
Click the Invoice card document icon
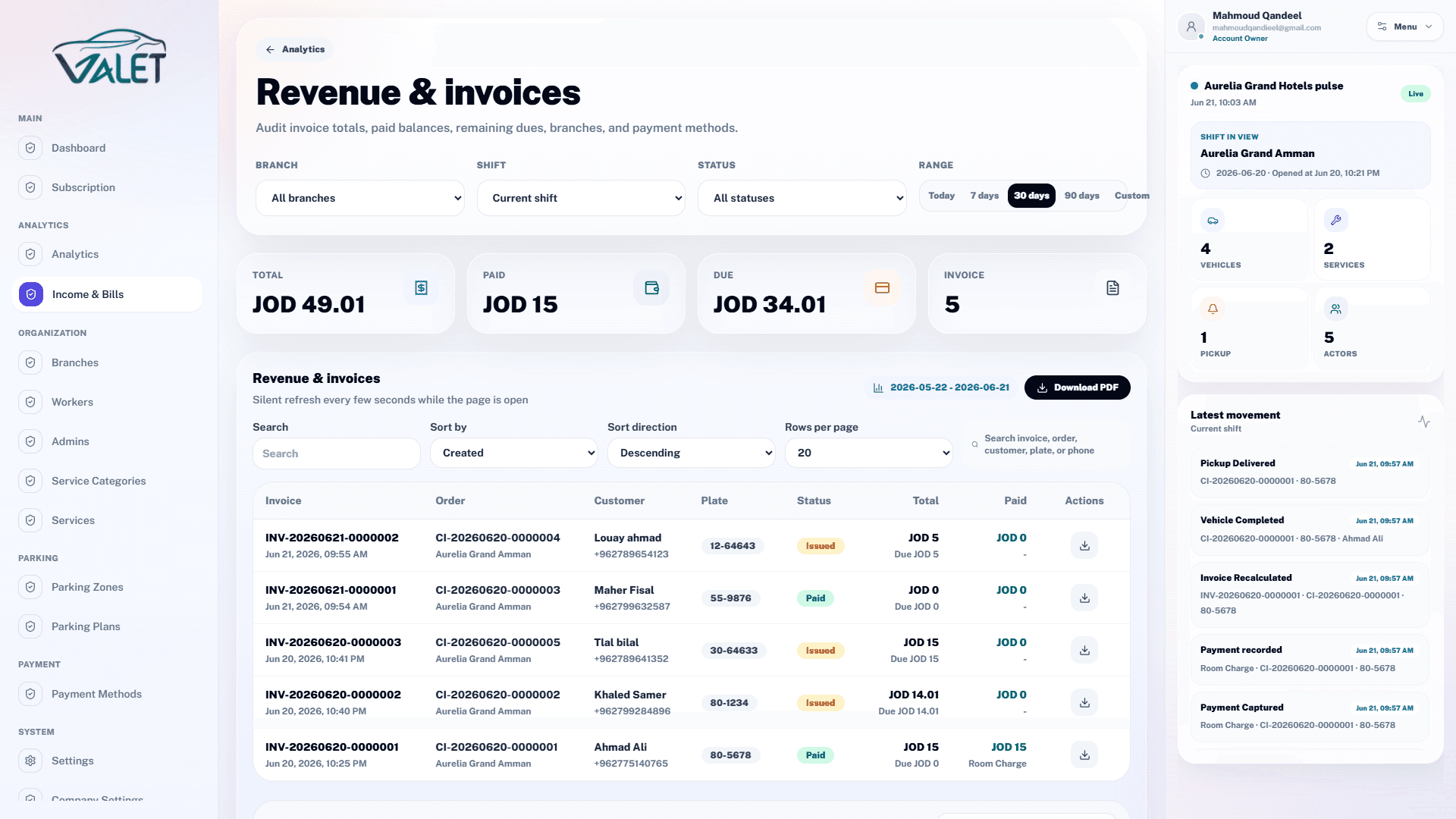coord(1112,287)
